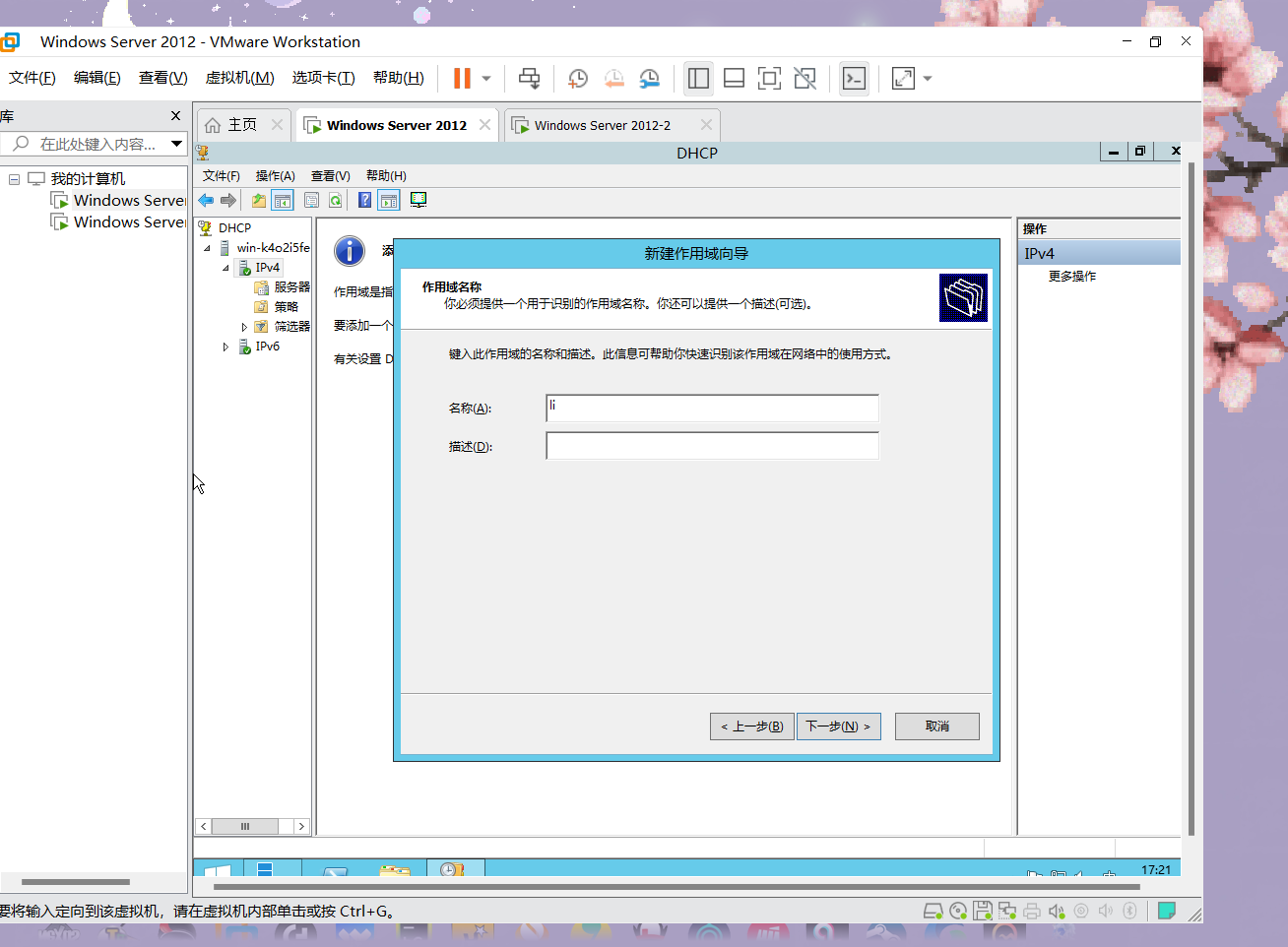Screen dimensions: 1288x947
Task: Open the VMware console view icon
Action: pyautogui.click(x=854, y=79)
